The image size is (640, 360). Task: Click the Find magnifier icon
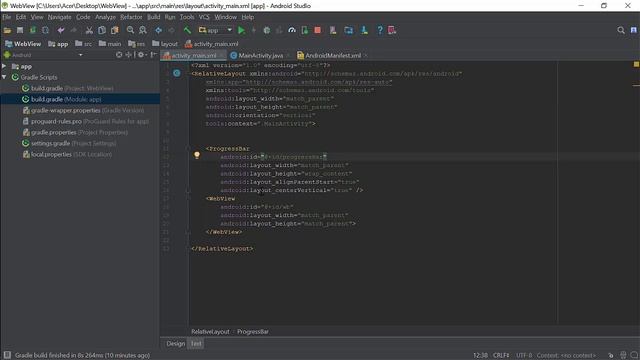point(130,30)
